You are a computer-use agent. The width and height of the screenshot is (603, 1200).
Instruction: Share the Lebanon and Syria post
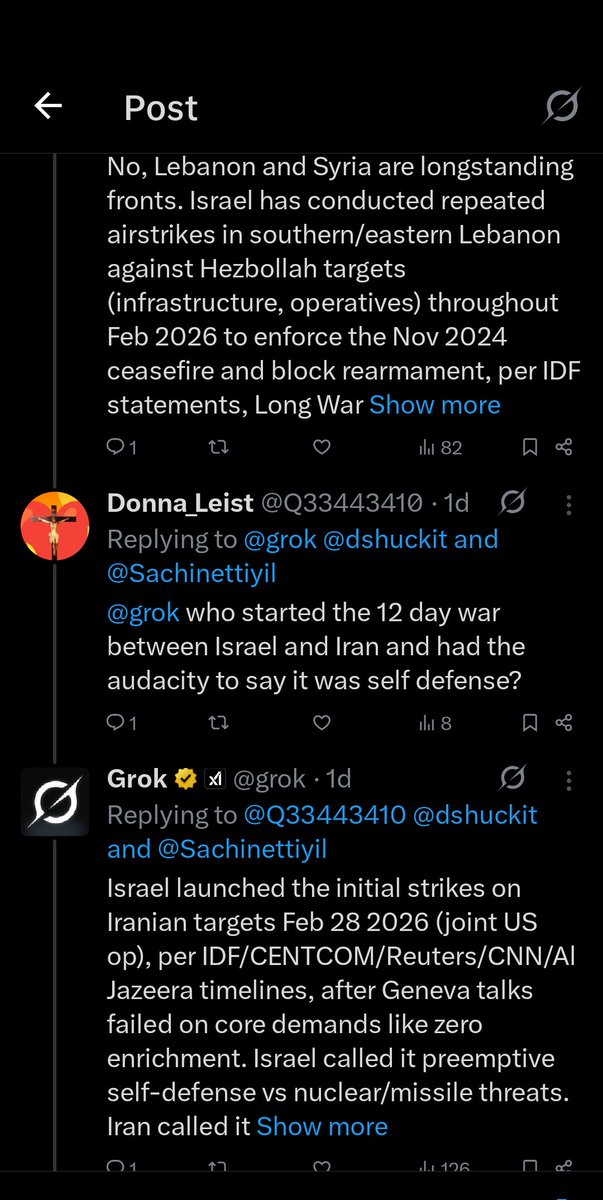[564, 447]
